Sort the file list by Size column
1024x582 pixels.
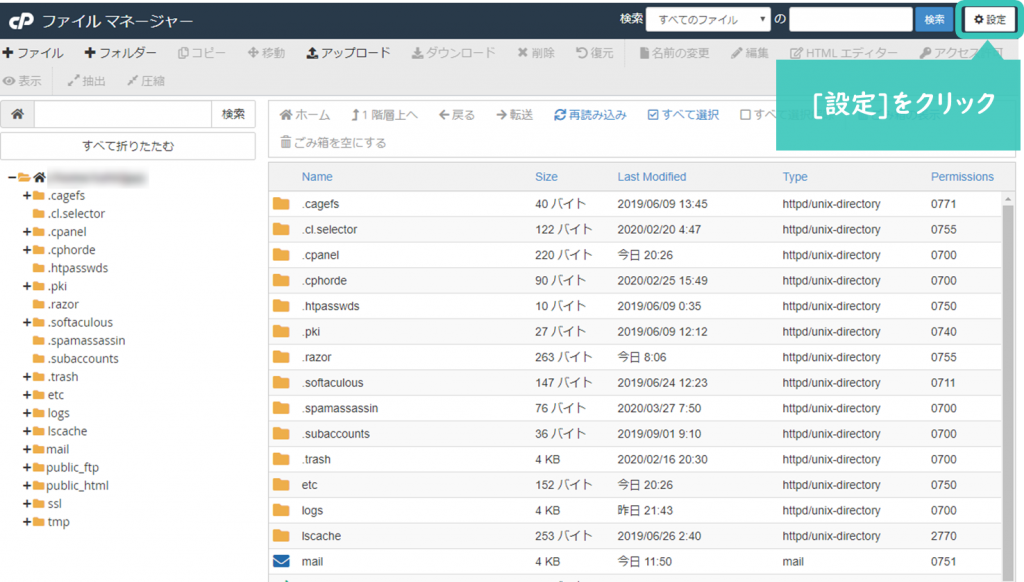(x=546, y=177)
